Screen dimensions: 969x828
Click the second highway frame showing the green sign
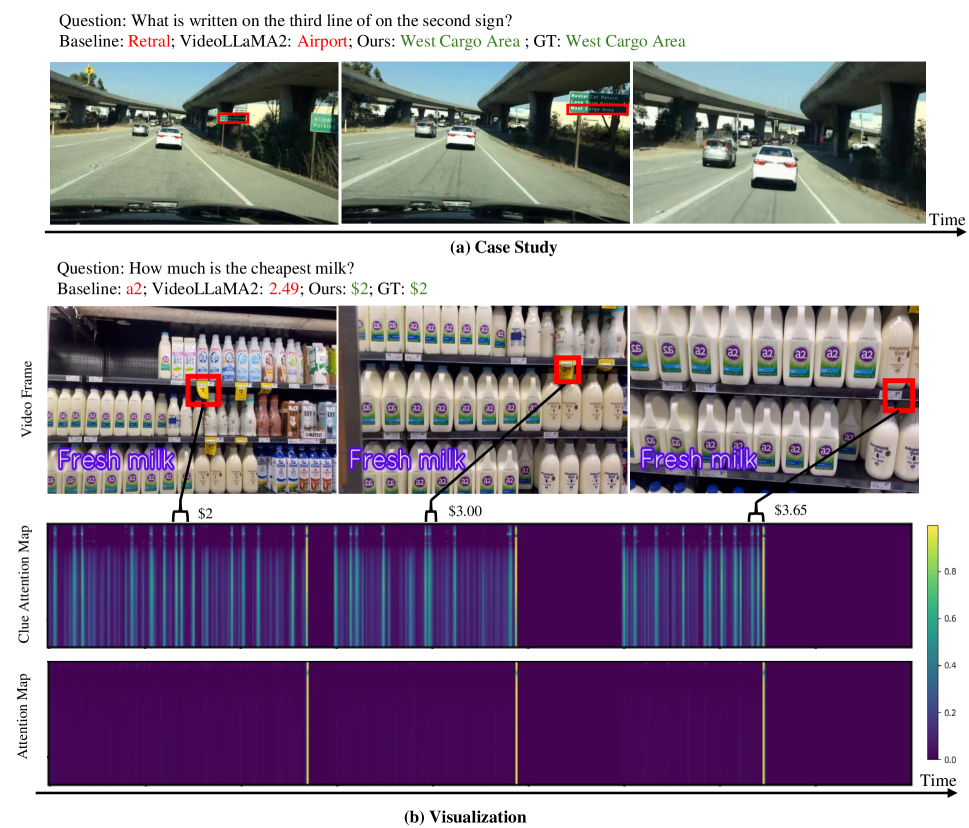[x=486, y=143]
